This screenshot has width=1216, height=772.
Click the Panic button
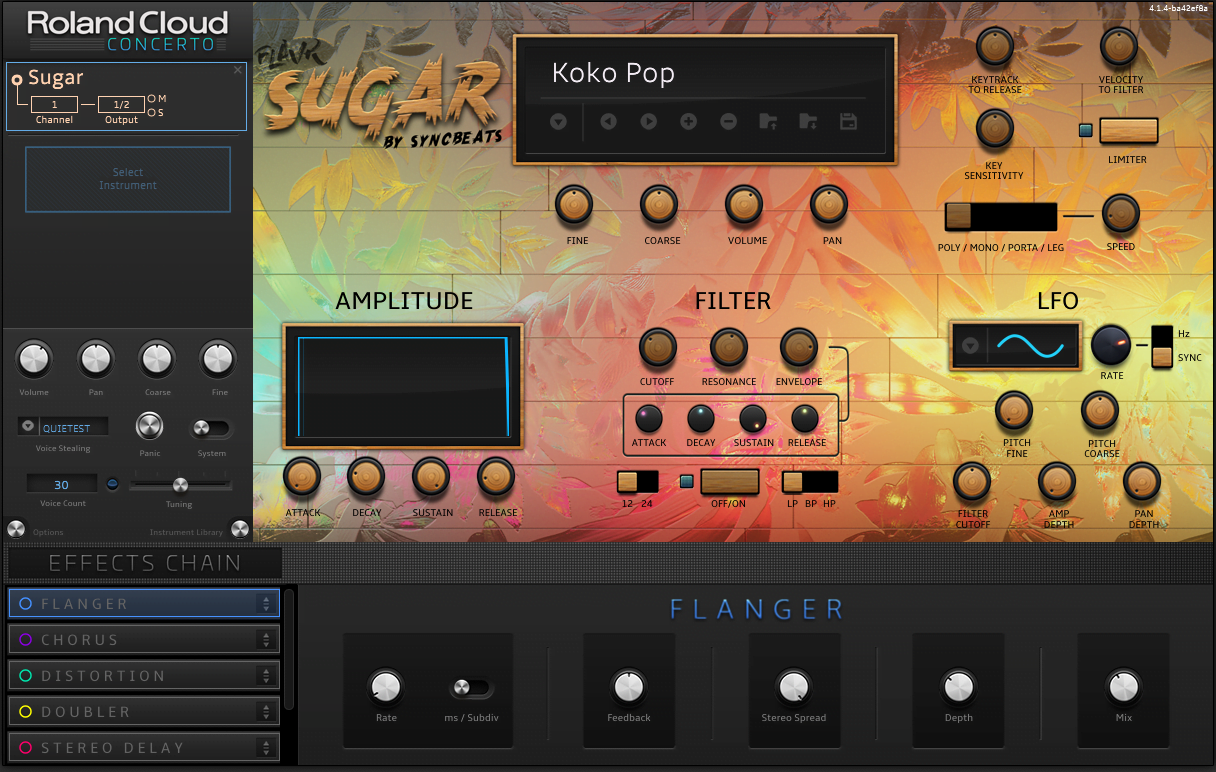149,426
